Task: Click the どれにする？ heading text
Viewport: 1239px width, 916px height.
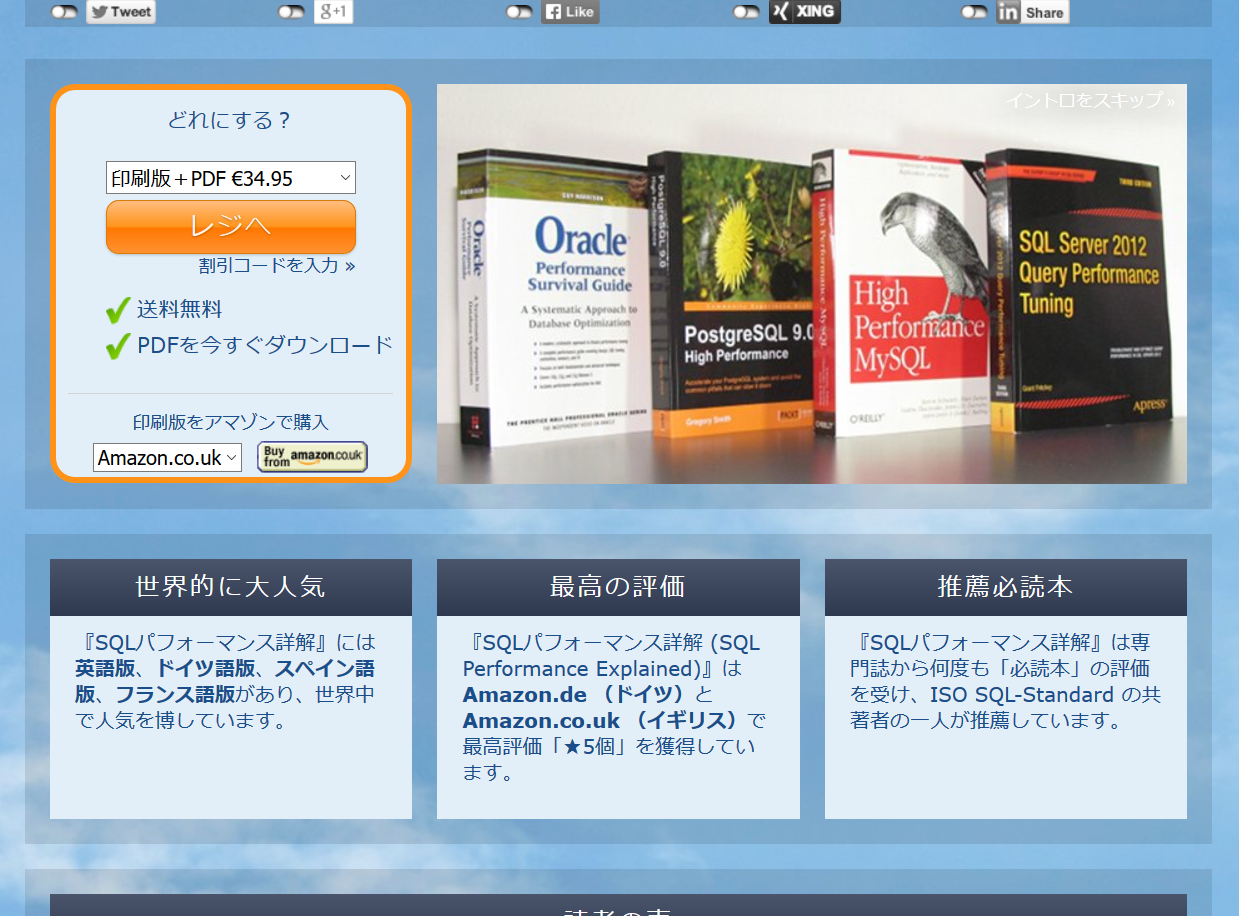Action: click(x=230, y=120)
